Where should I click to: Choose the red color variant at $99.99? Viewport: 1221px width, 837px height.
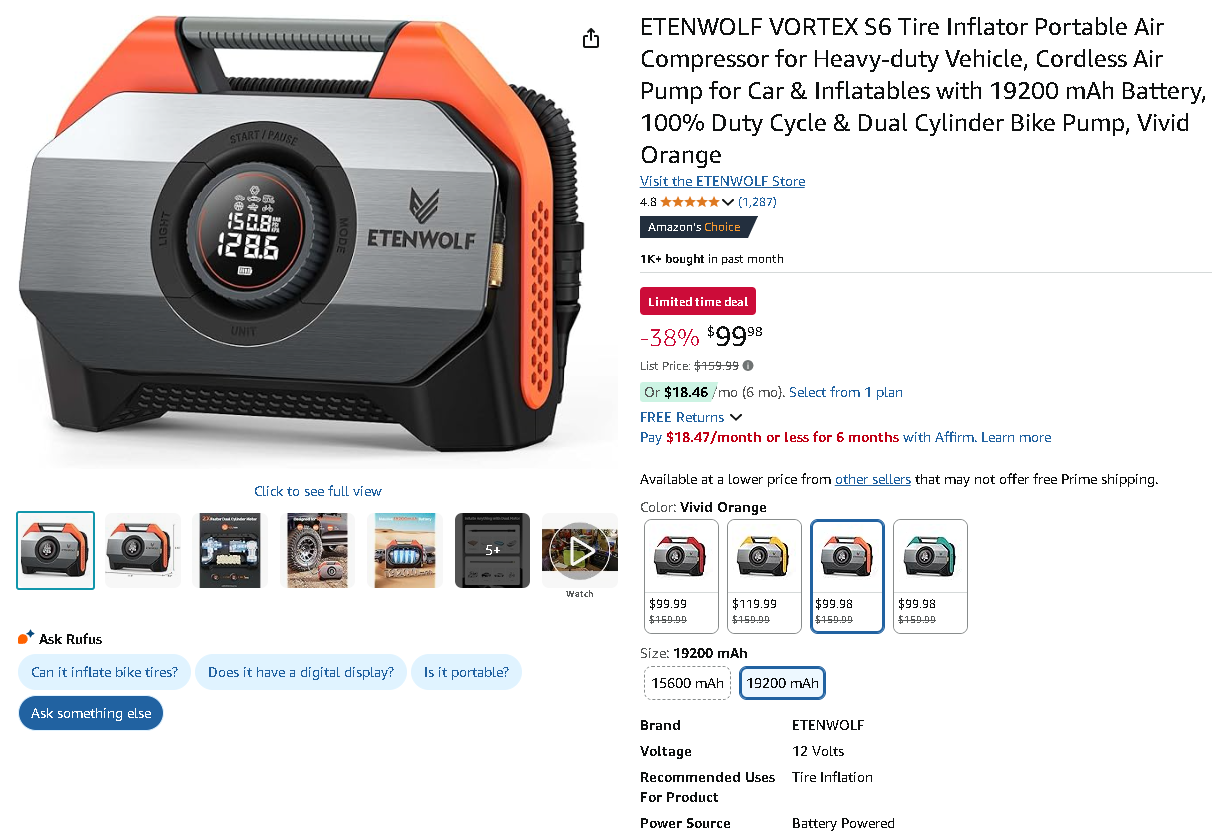(x=681, y=576)
